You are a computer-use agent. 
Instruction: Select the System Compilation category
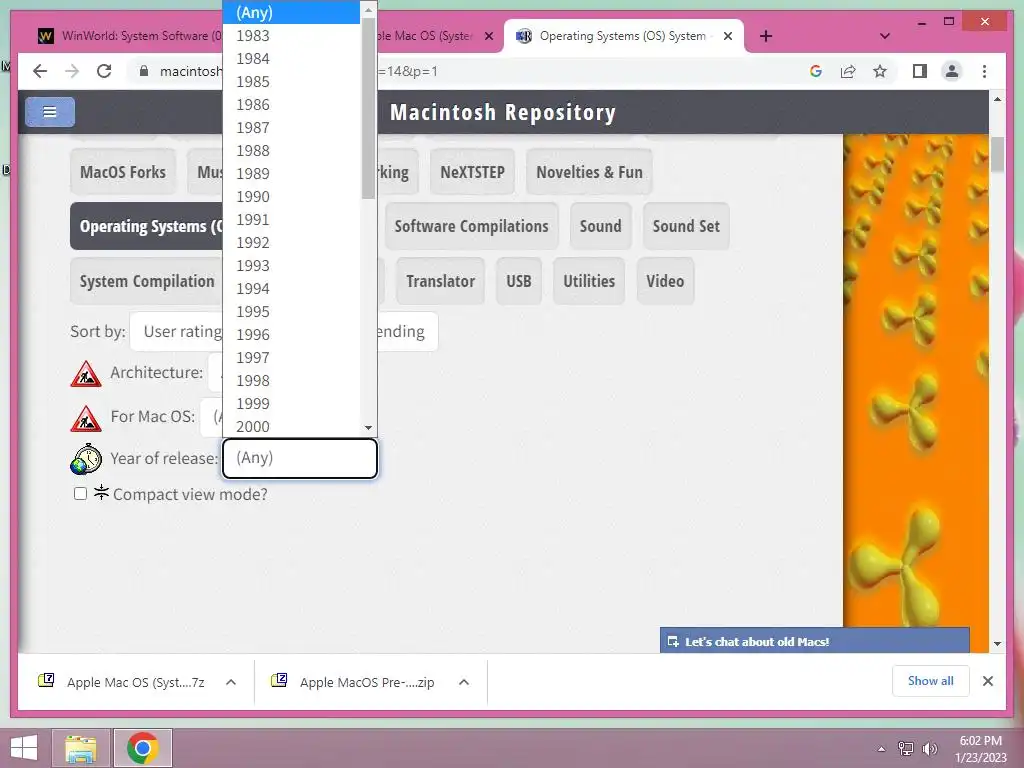point(146,281)
